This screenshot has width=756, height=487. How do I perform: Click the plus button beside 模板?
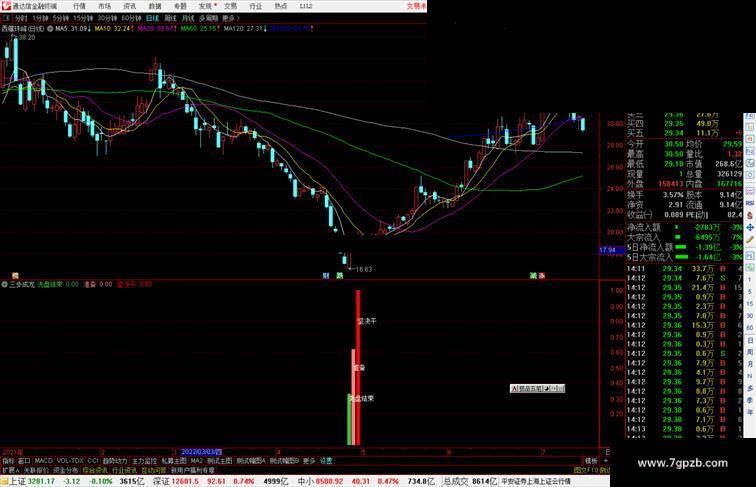tap(605, 461)
